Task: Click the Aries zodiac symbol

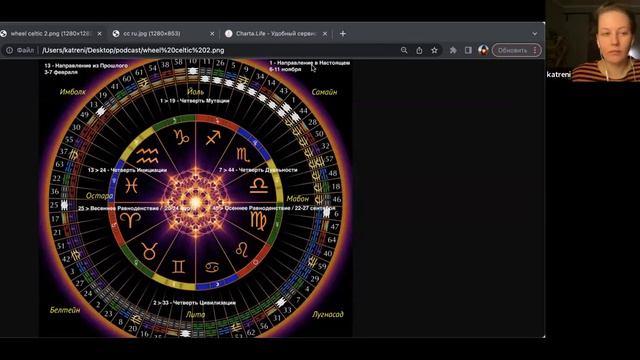Action: pos(130,220)
